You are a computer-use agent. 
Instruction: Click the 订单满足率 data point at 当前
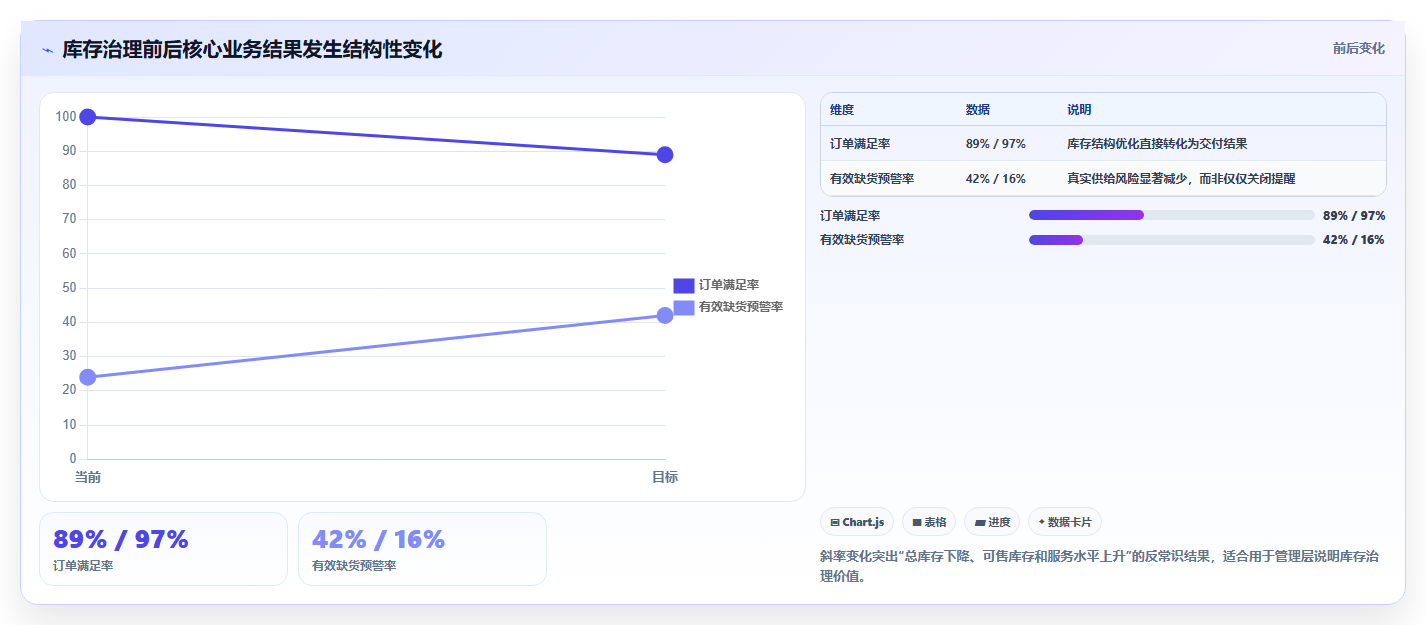click(x=88, y=117)
